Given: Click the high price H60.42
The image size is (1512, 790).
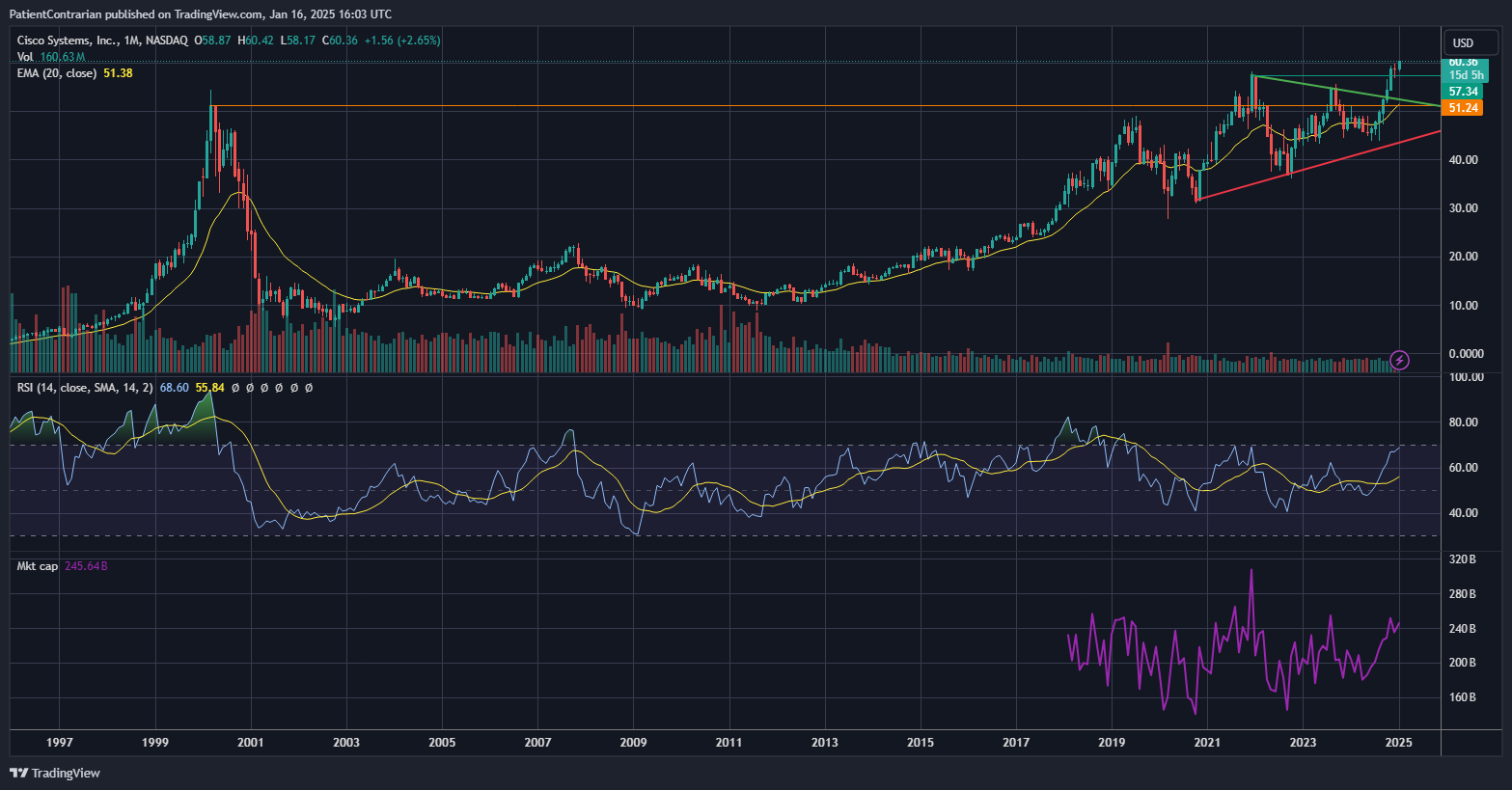Looking at the screenshot, I should pyautogui.click(x=256, y=41).
